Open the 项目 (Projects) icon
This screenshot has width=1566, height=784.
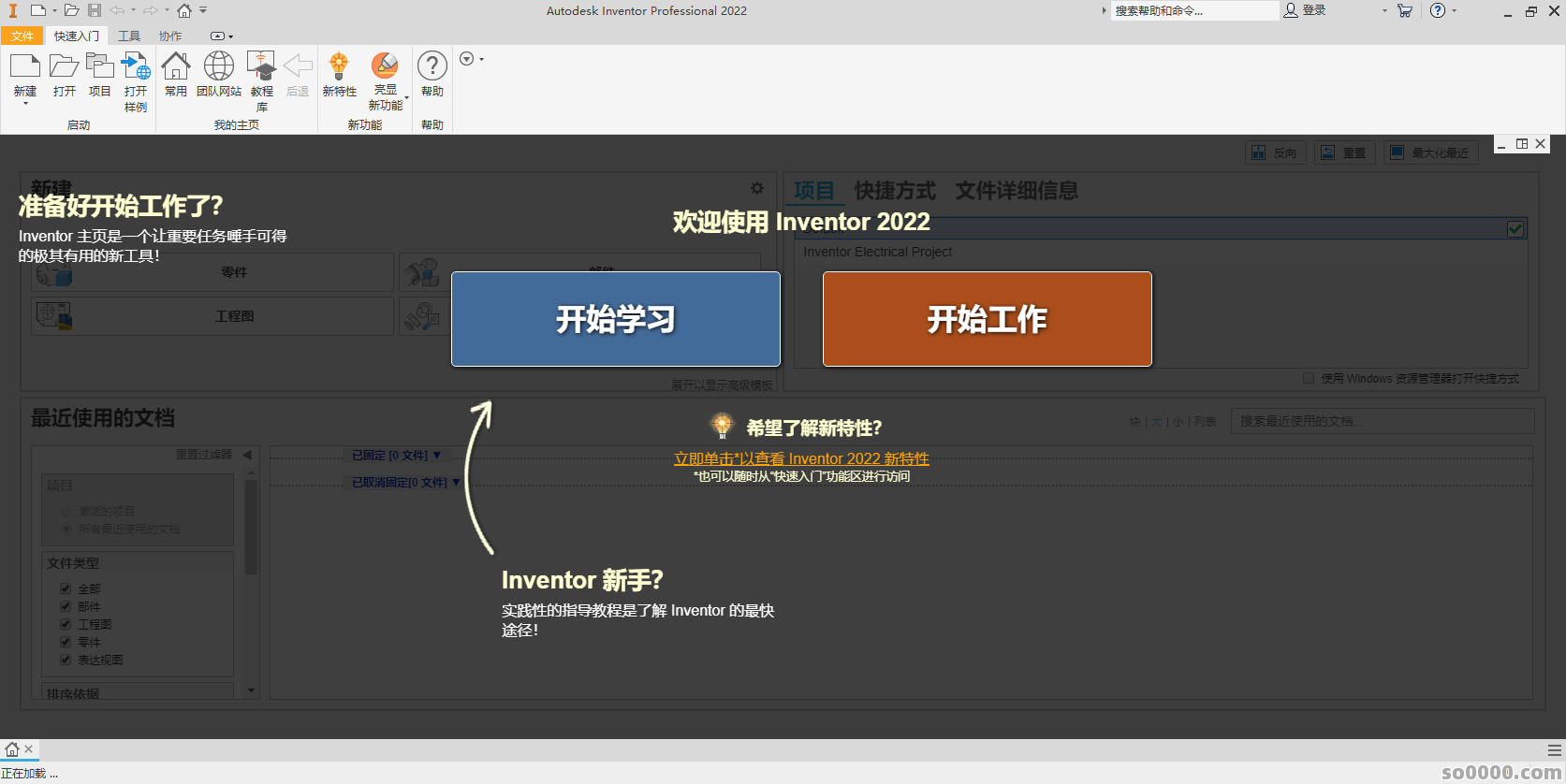(x=99, y=67)
